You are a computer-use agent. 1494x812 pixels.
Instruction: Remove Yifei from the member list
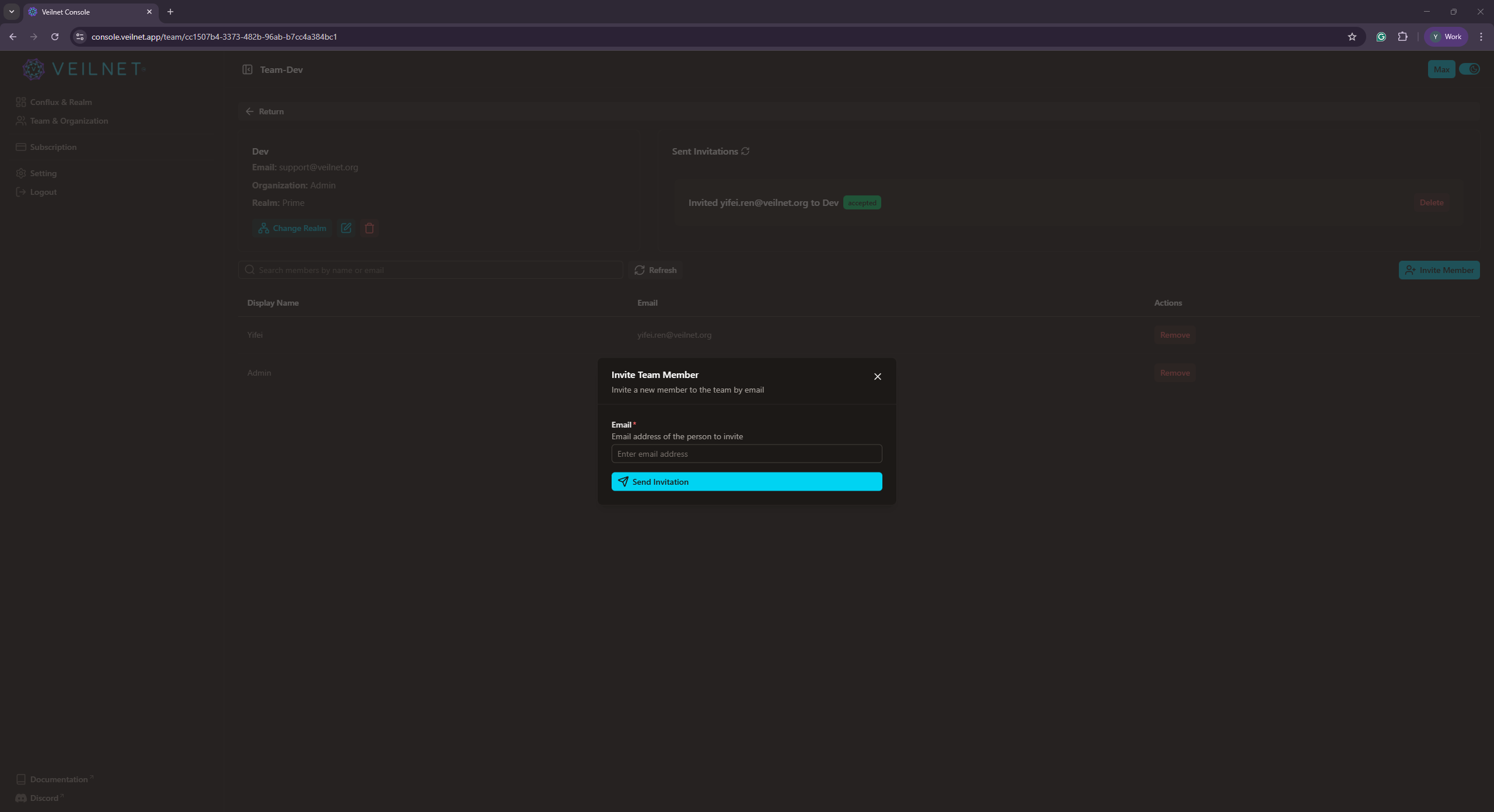(x=1174, y=334)
